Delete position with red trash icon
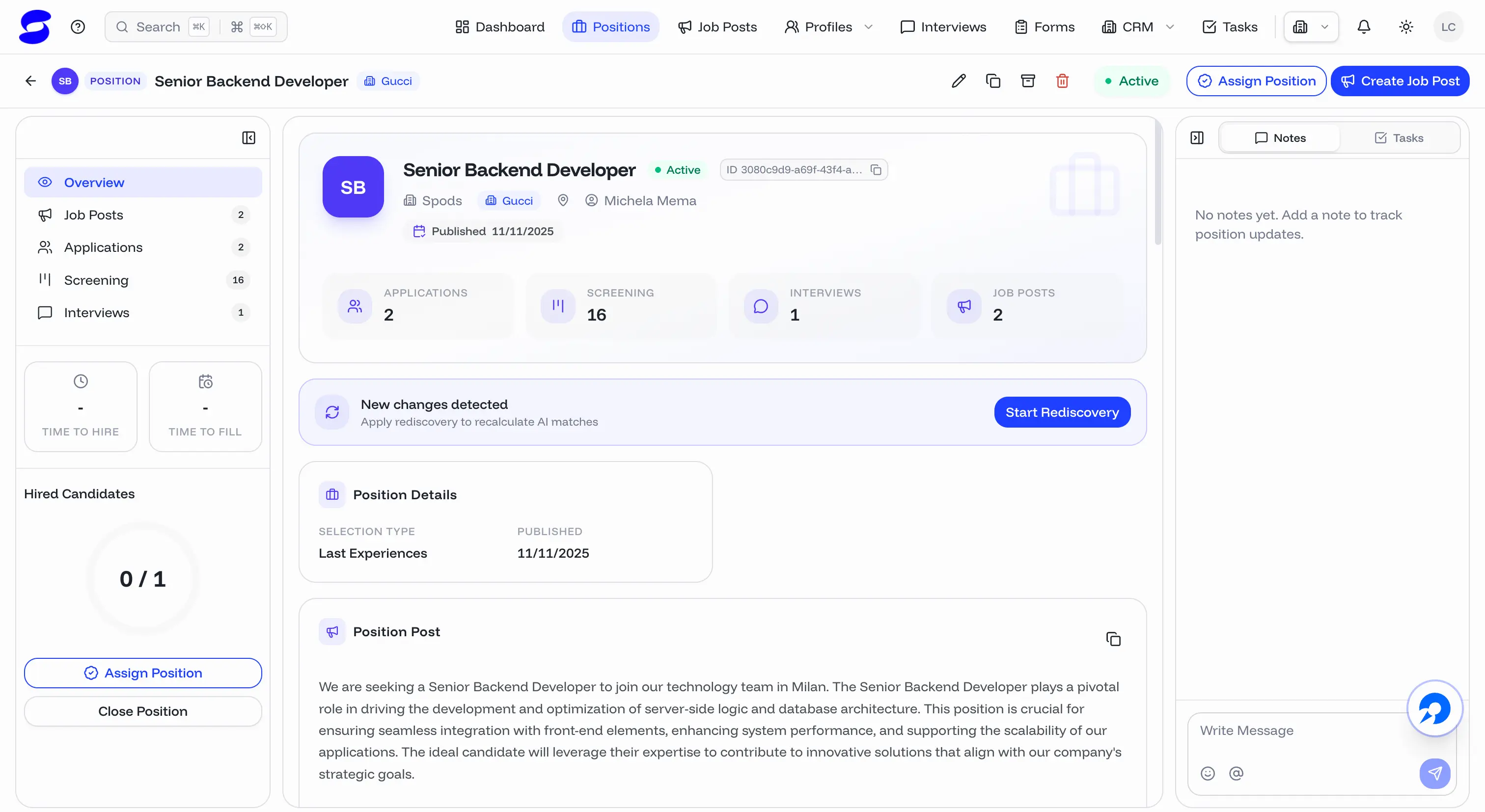This screenshot has width=1485, height=812. 1063,81
